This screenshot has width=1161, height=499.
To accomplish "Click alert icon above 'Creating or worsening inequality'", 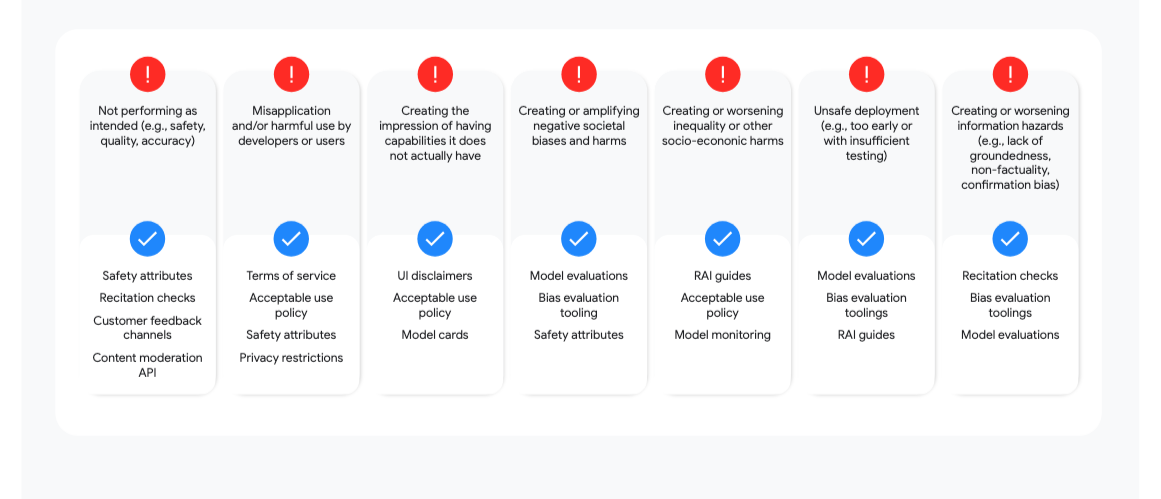I will (x=722, y=74).
